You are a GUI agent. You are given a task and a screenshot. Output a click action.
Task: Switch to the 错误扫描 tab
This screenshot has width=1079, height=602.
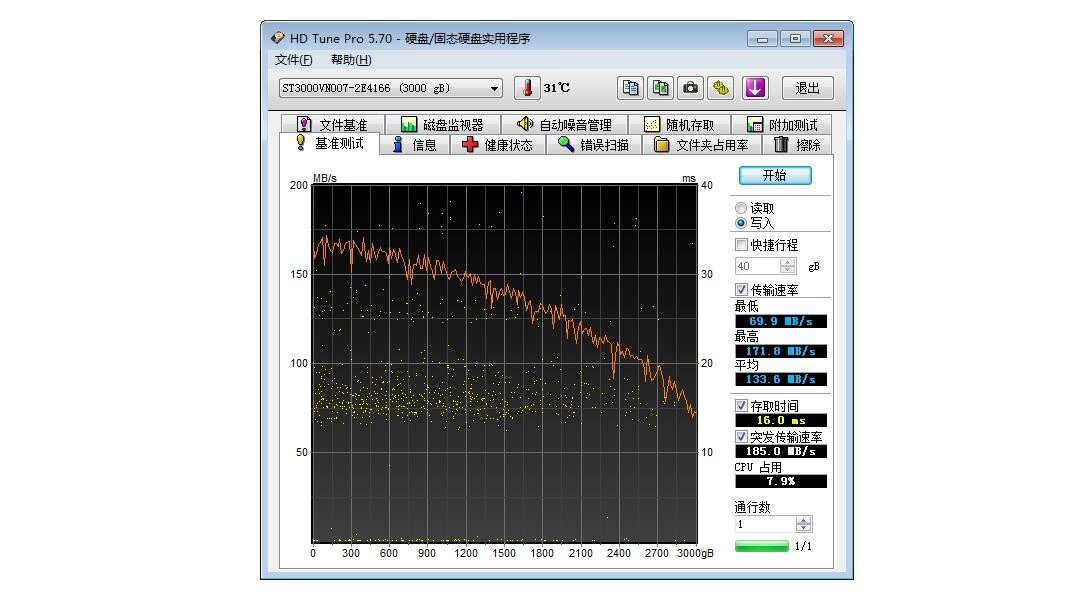pos(593,145)
